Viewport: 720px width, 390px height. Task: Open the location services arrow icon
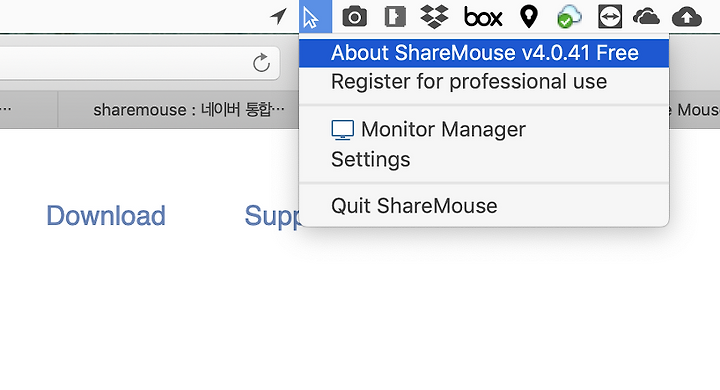coord(278,17)
